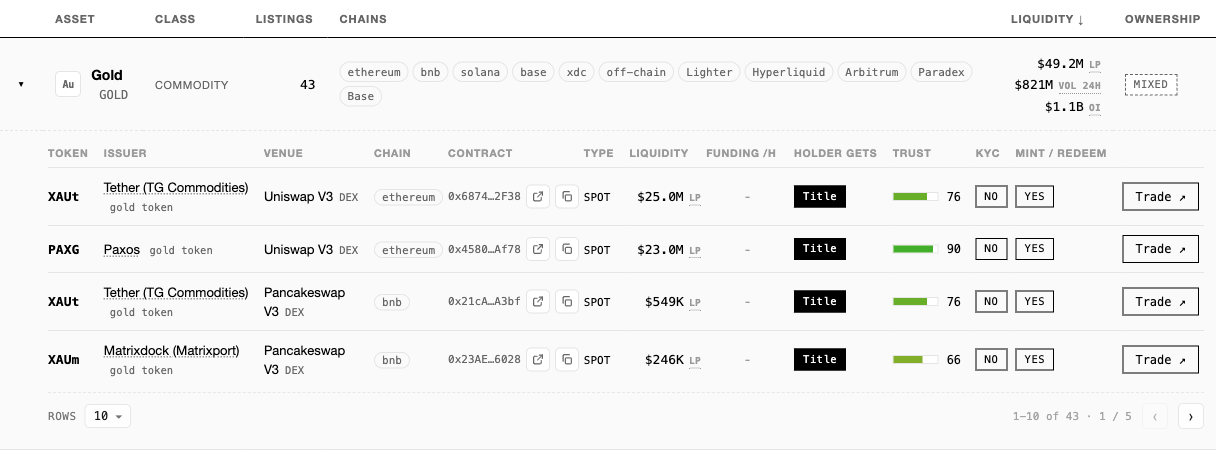
Task: Select the capitalized Base chain tag
Action: pyautogui.click(x=360, y=97)
